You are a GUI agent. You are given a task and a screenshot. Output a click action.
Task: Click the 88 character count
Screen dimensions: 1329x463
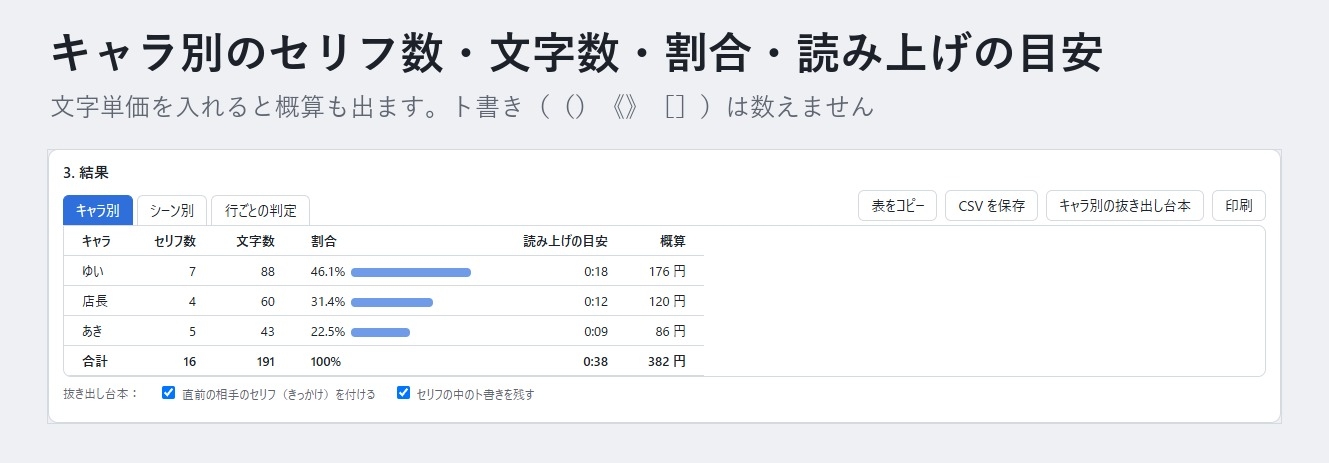267,271
